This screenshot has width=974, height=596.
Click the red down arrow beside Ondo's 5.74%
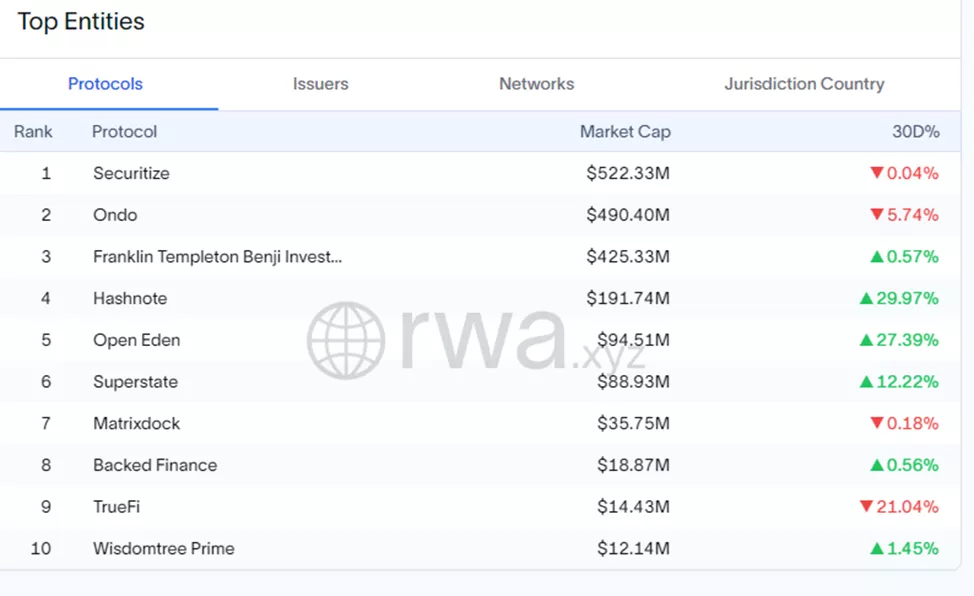877,215
